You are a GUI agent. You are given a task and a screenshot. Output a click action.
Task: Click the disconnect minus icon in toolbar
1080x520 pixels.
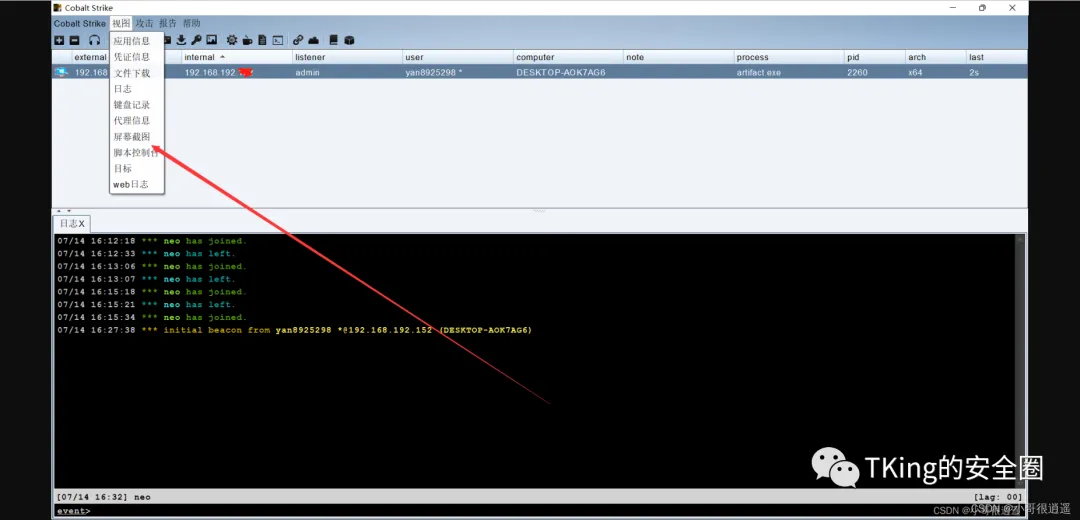point(74,41)
